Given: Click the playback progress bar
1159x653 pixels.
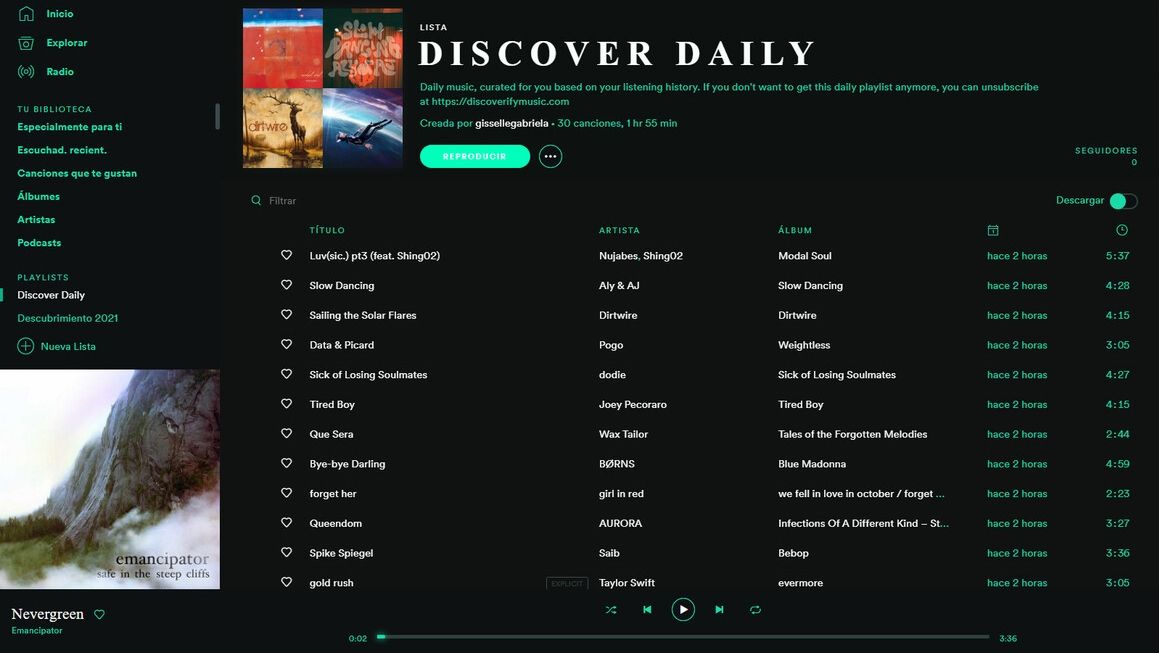Looking at the screenshot, I should (x=683, y=637).
